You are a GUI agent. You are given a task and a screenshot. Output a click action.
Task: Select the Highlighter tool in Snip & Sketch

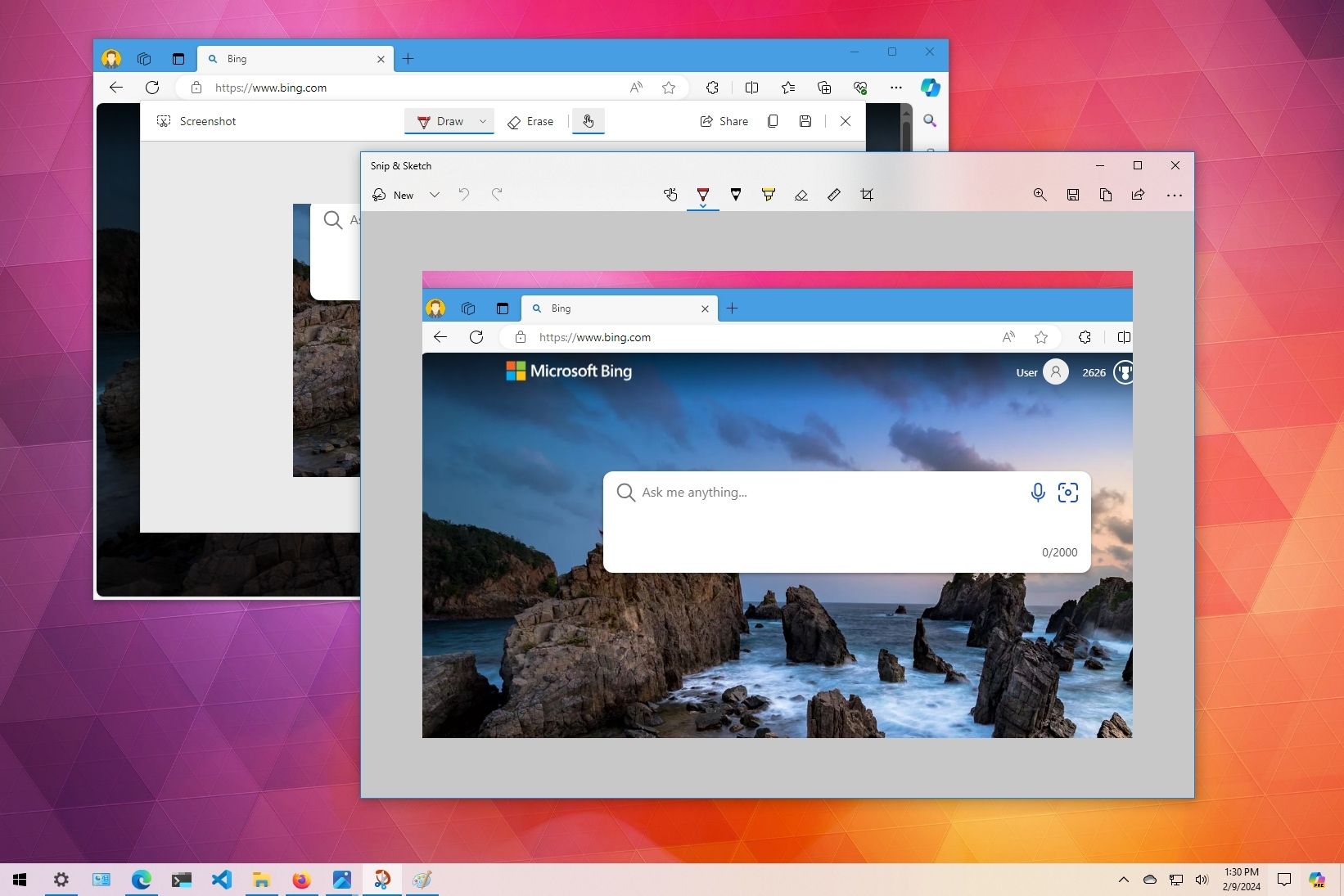coord(768,195)
